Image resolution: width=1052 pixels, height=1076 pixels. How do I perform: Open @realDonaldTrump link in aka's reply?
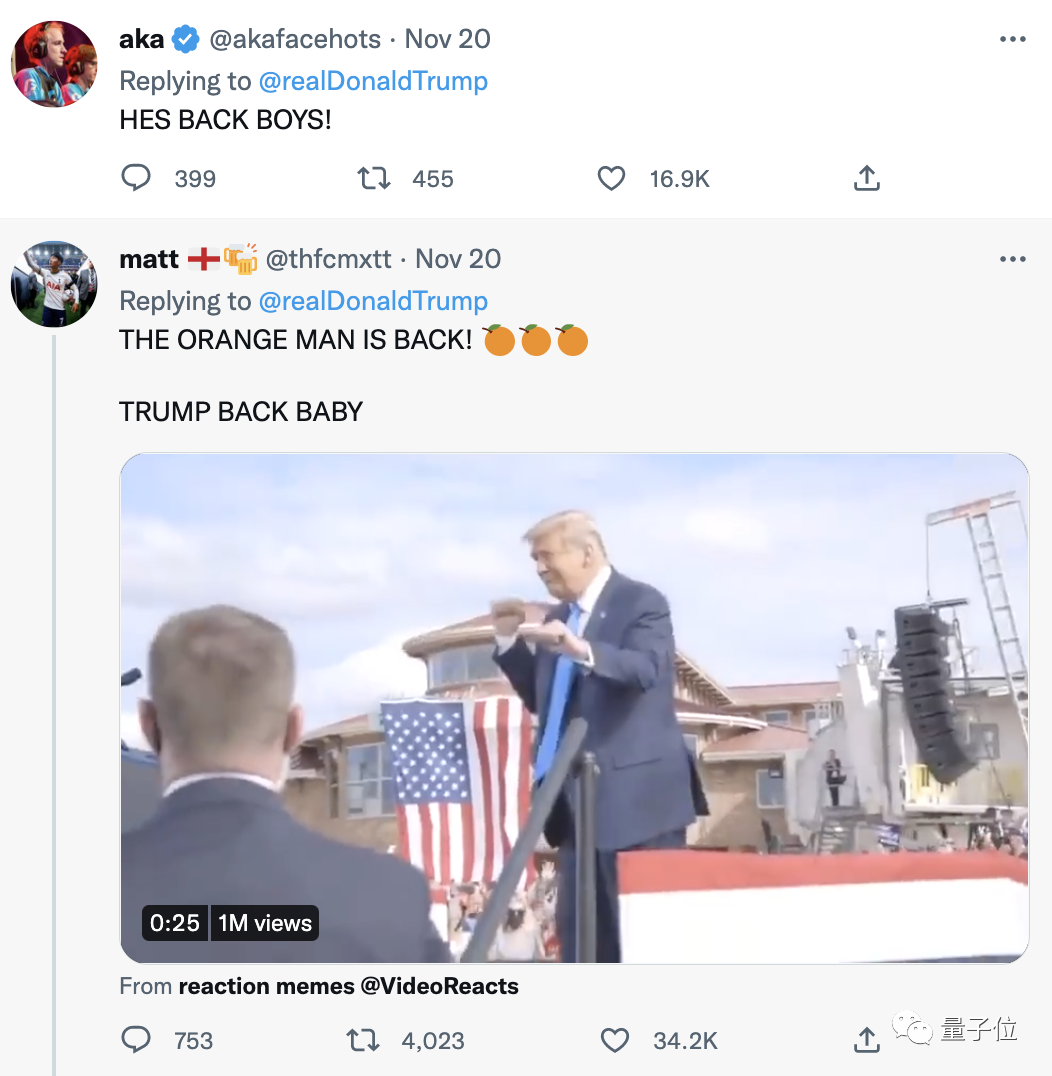click(373, 81)
